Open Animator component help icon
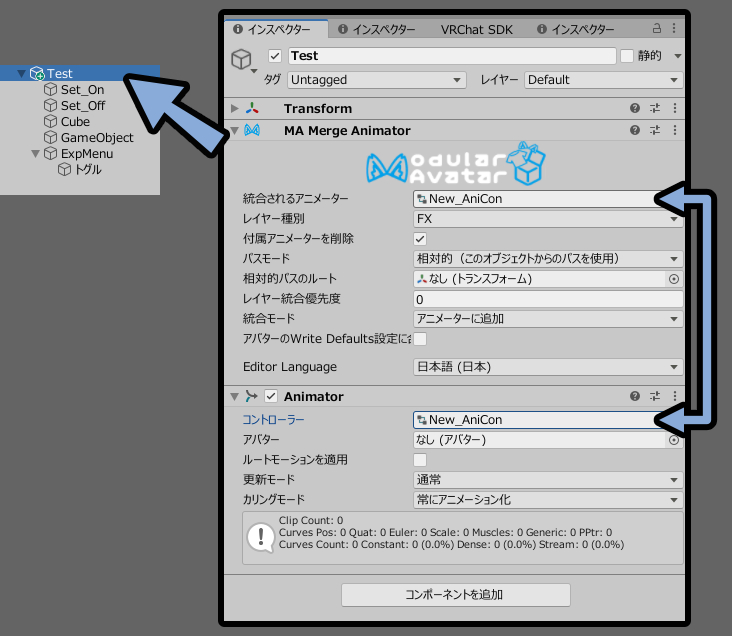 (x=634, y=396)
